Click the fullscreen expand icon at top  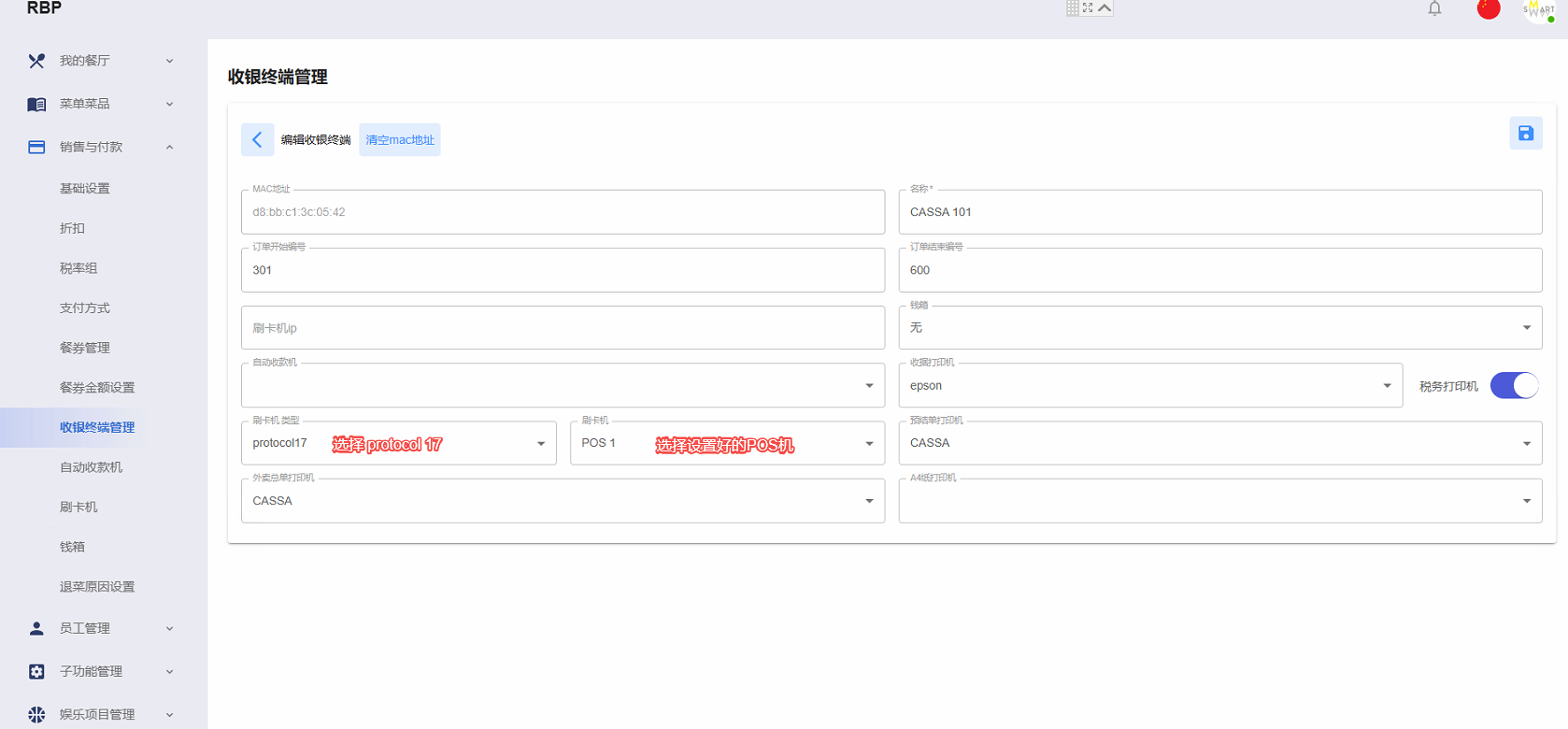click(1088, 7)
